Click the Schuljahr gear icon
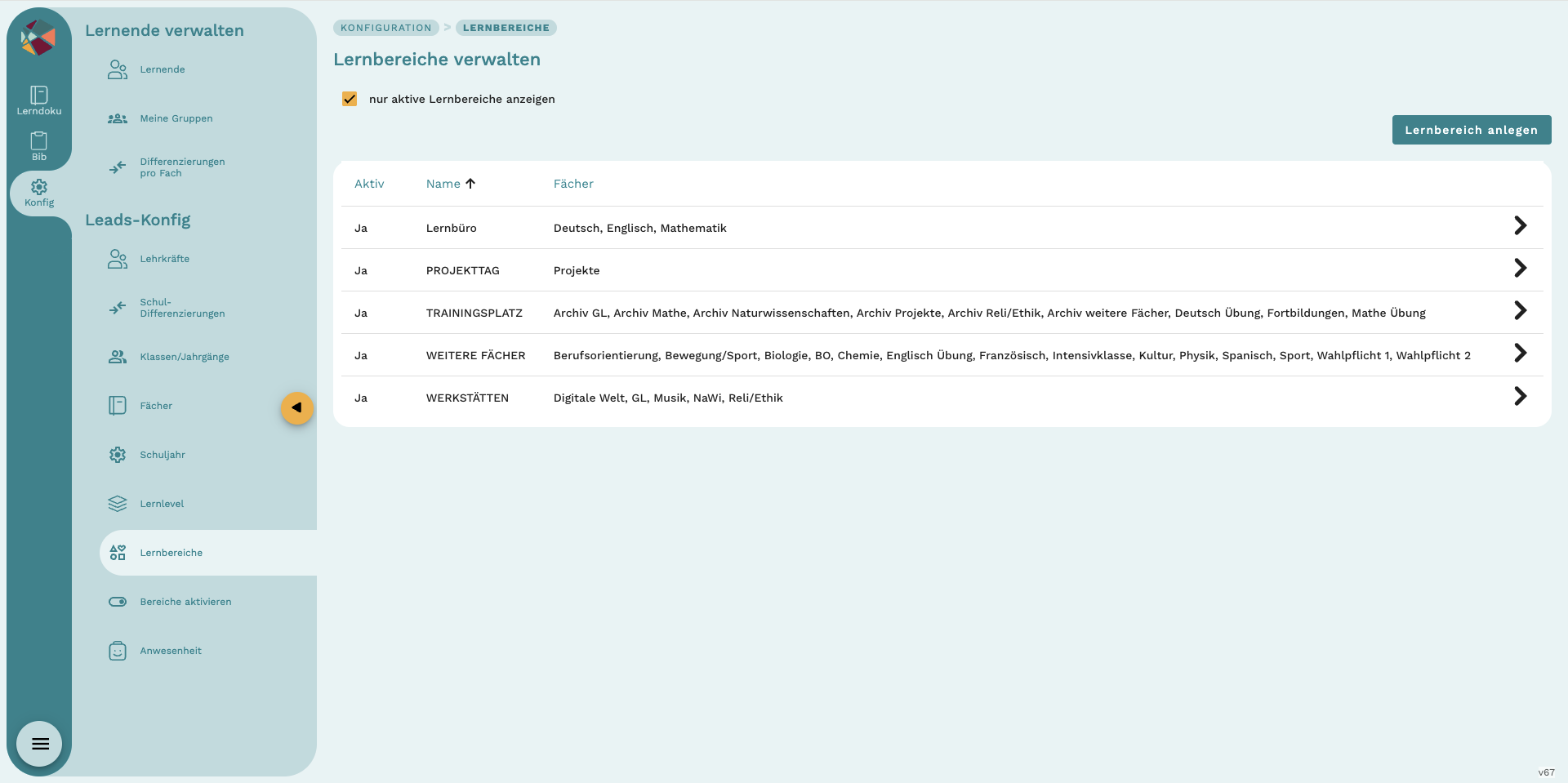Viewport: 1568px width, 783px height. click(118, 455)
